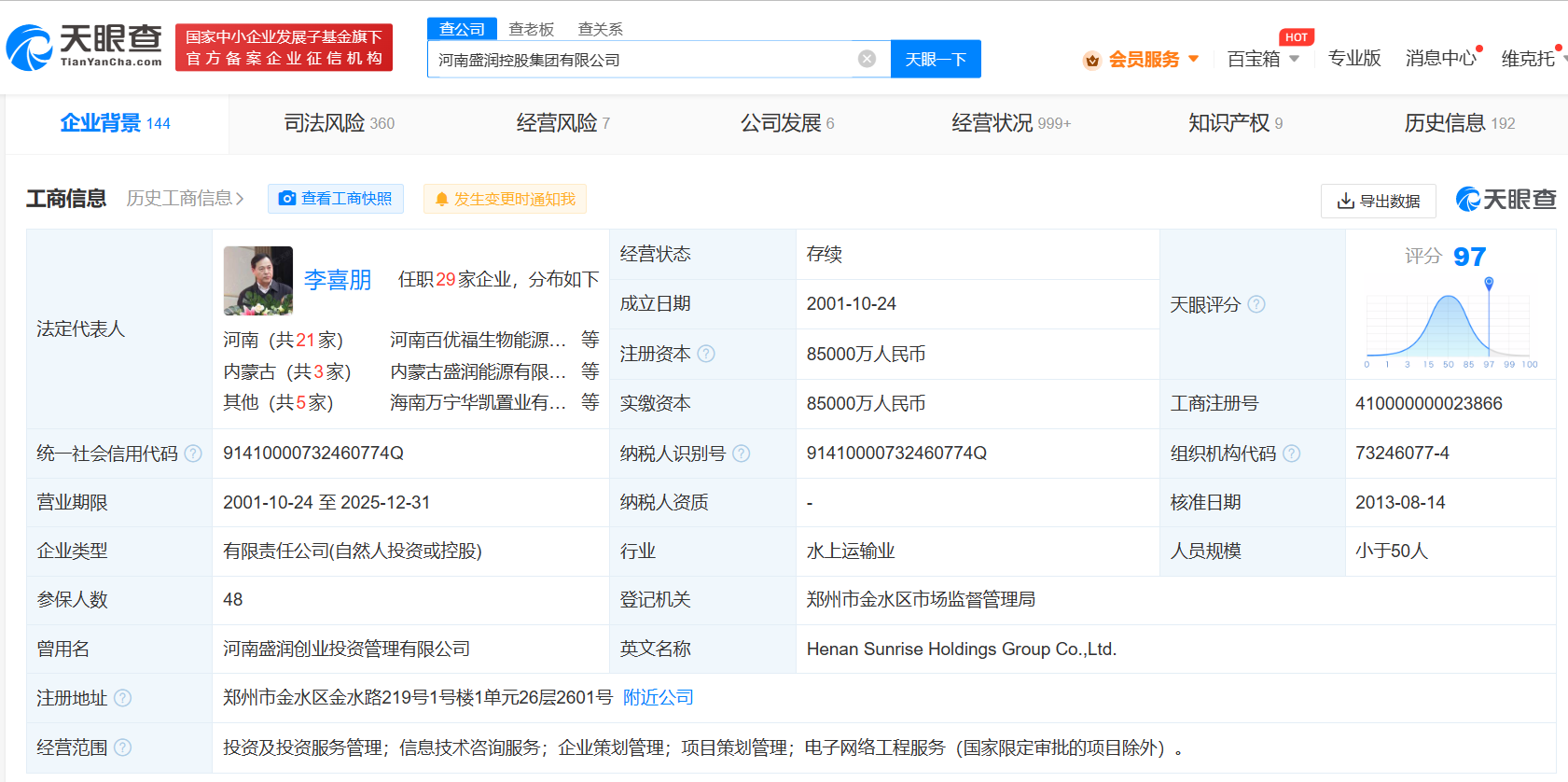1568x782 pixels.
Task: Click 发生变更时通知我 button
Action: click(505, 199)
